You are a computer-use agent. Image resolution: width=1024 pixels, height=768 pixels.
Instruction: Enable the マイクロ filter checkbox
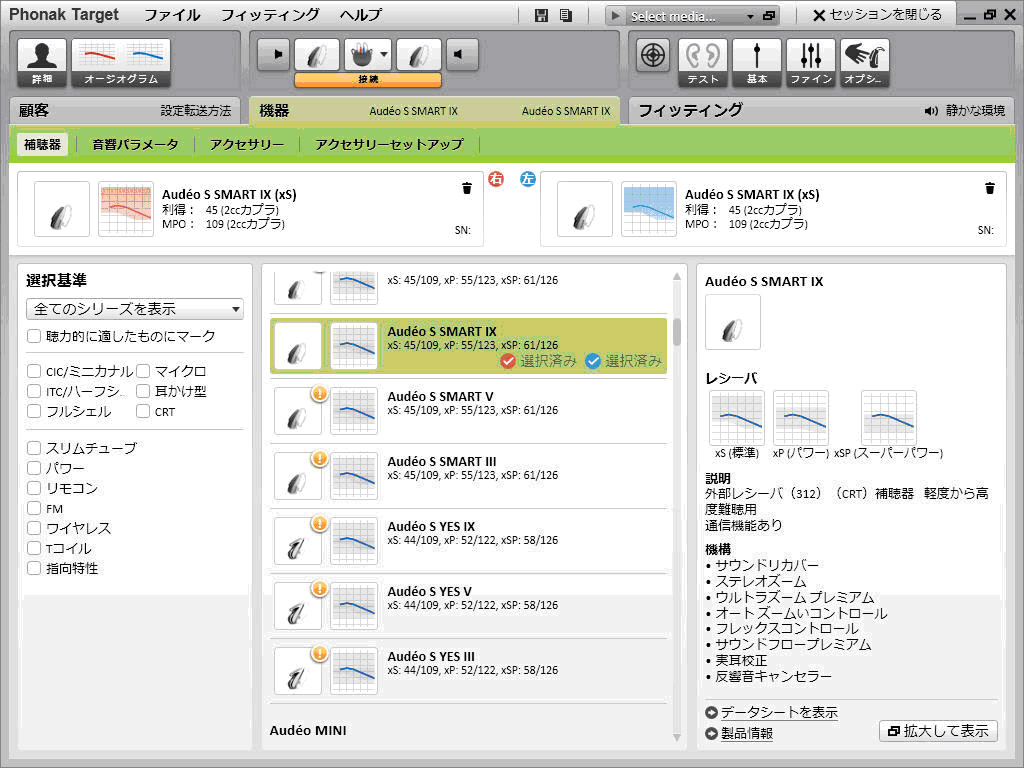point(143,371)
